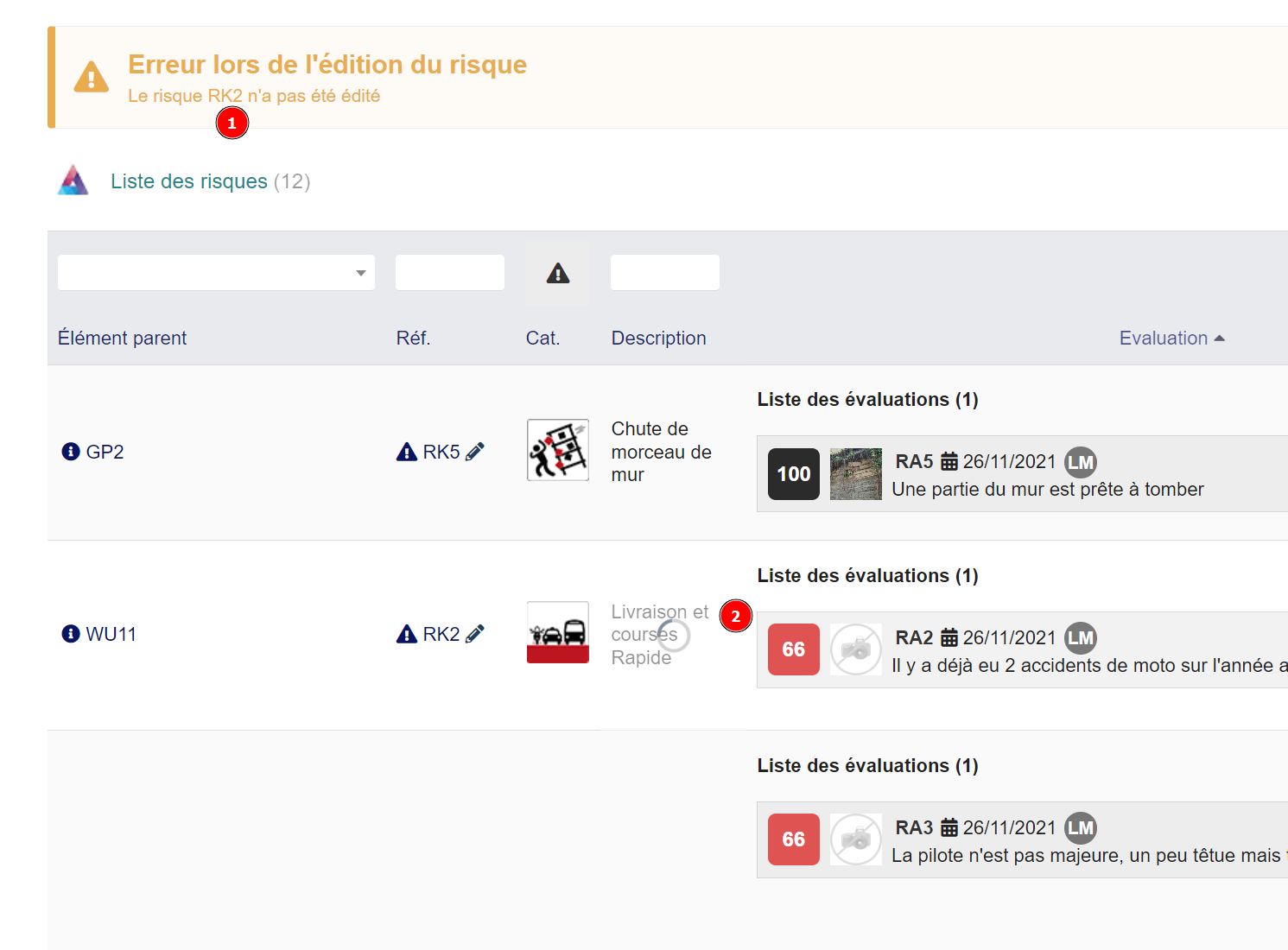The image size is (1288, 950).
Task: Open the info icon next to WU11
Action: pos(69,633)
